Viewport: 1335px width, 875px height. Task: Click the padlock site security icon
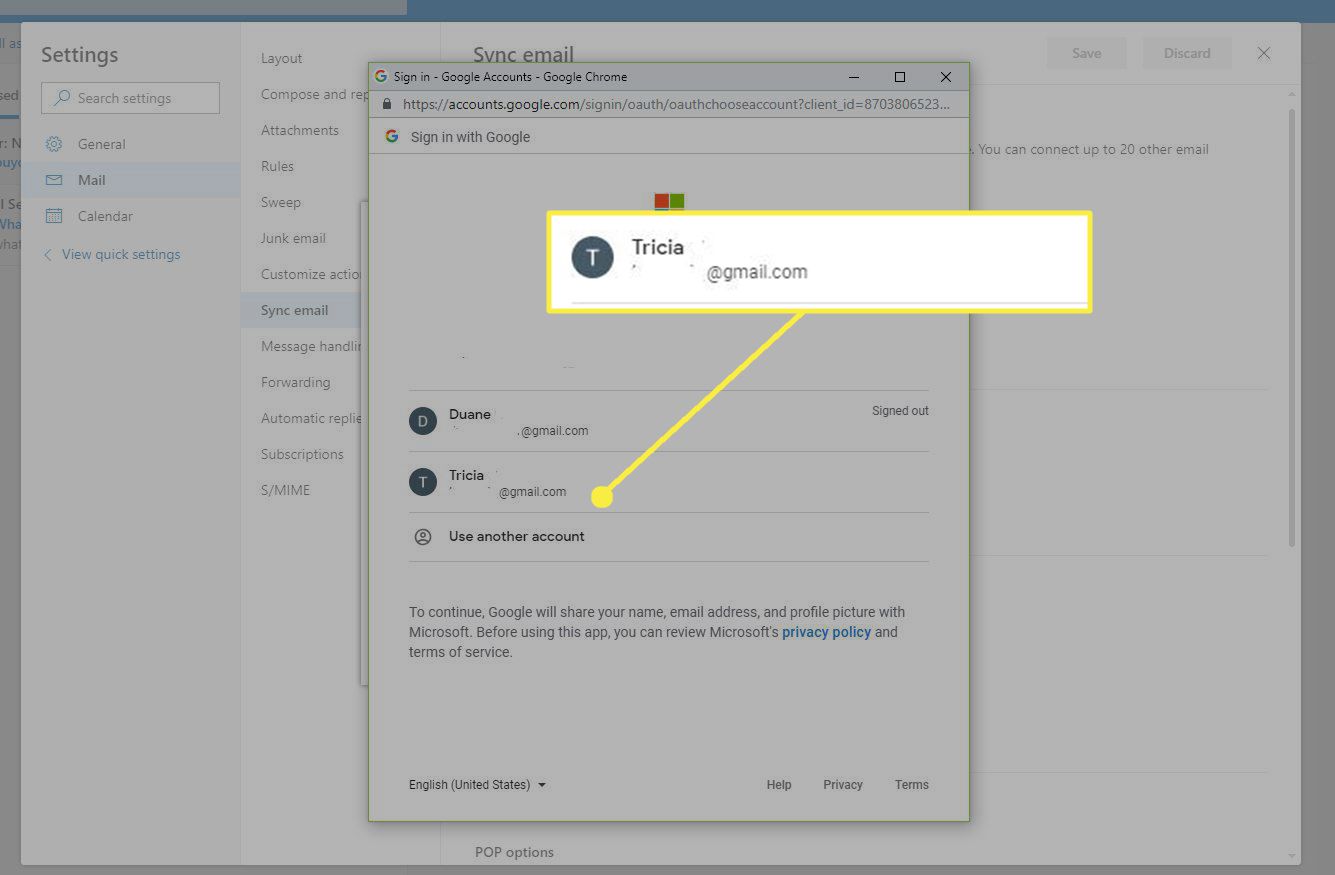coord(387,104)
